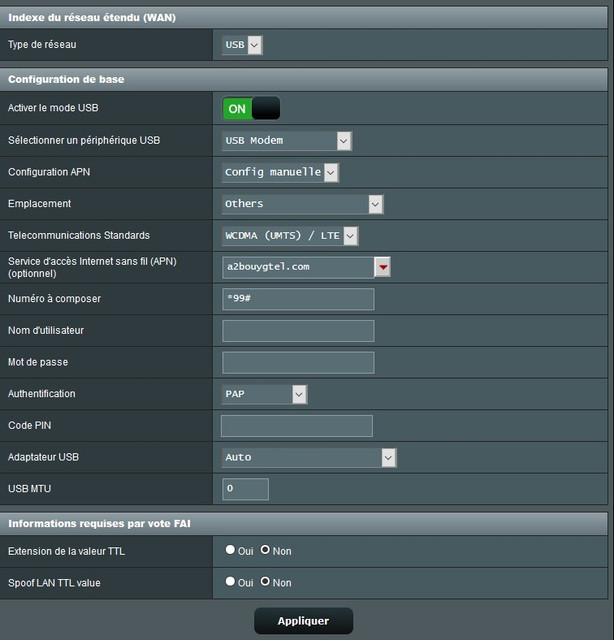The width and height of the screenshot is (614, 640).
Task: Click the APN field containing a2bouygtel.com
Action: 297,267
